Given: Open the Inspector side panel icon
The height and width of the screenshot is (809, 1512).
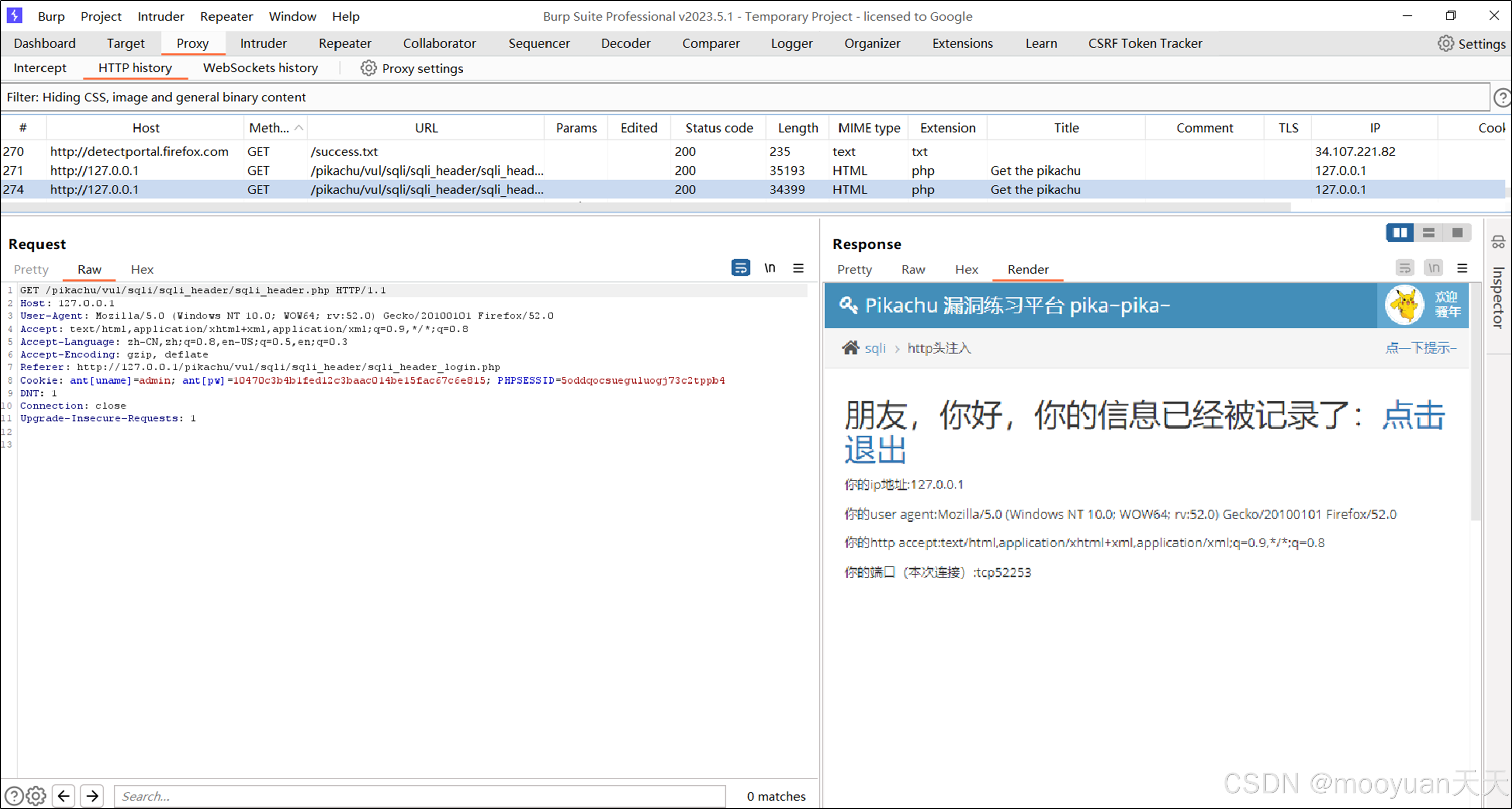Looking at the screenshot, I should 1498,242.
